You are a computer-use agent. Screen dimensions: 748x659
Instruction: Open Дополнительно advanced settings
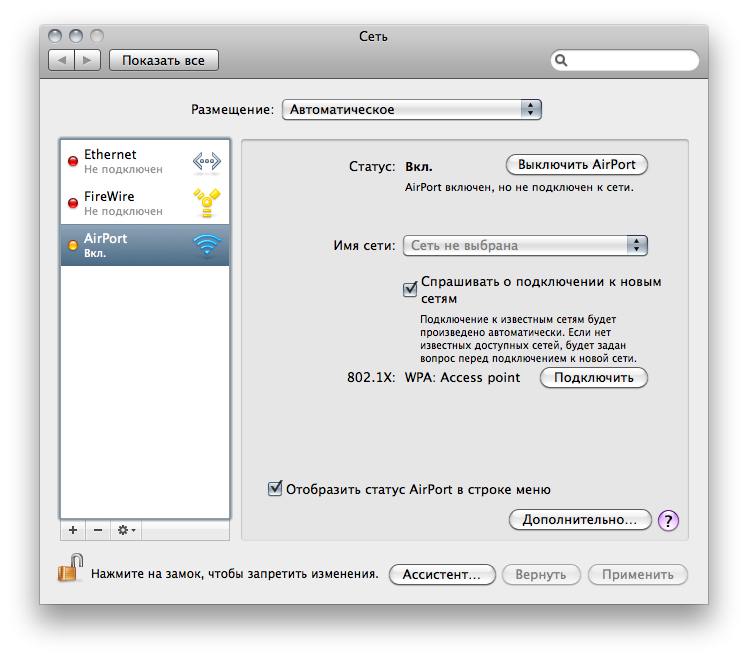tap(580, 520)
